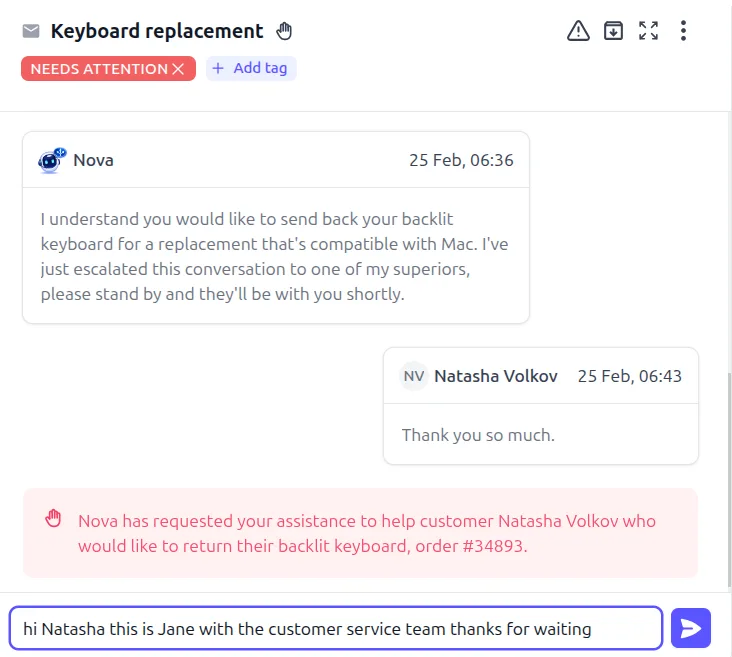Click the "Thank you so much." message
Screen dimensions: 732x657
pos(478,435)
